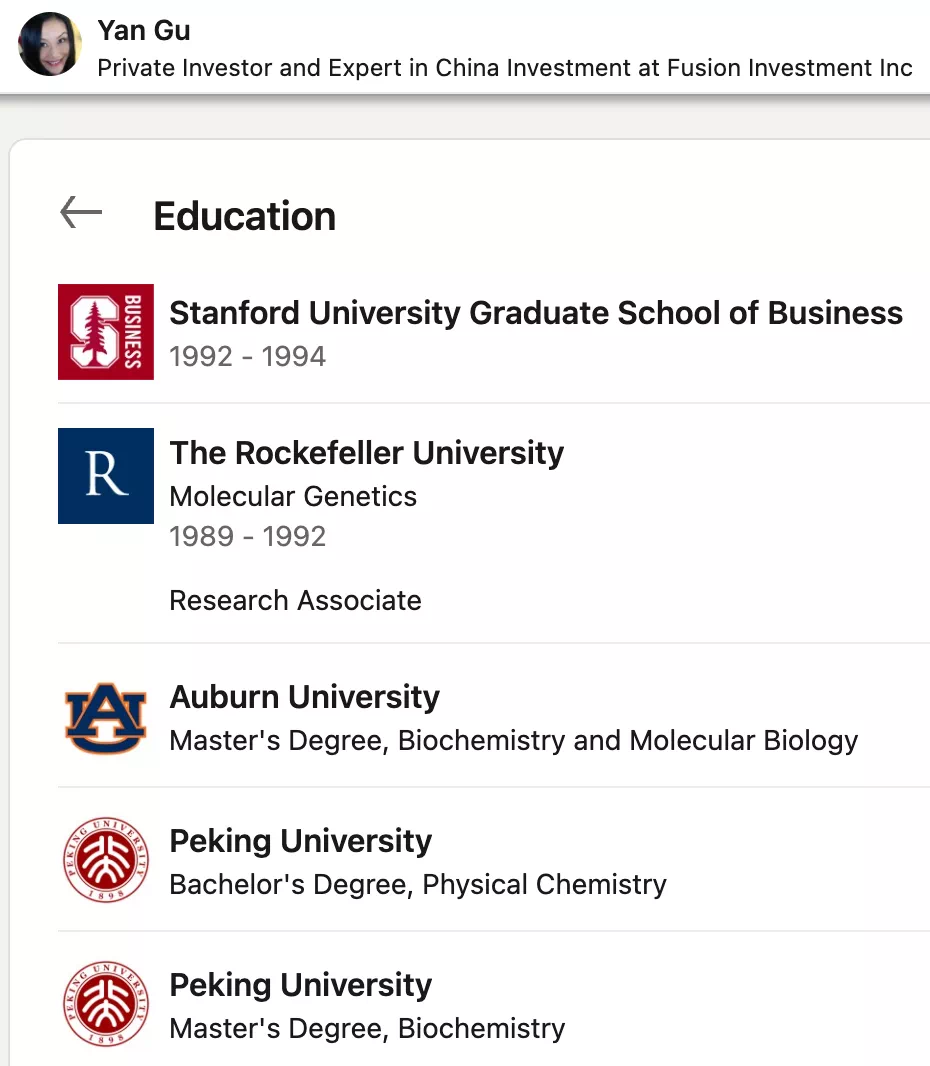
Task: Open Yan Gu's profile photo
Action: pyautogui.click(x=50, y=44)
